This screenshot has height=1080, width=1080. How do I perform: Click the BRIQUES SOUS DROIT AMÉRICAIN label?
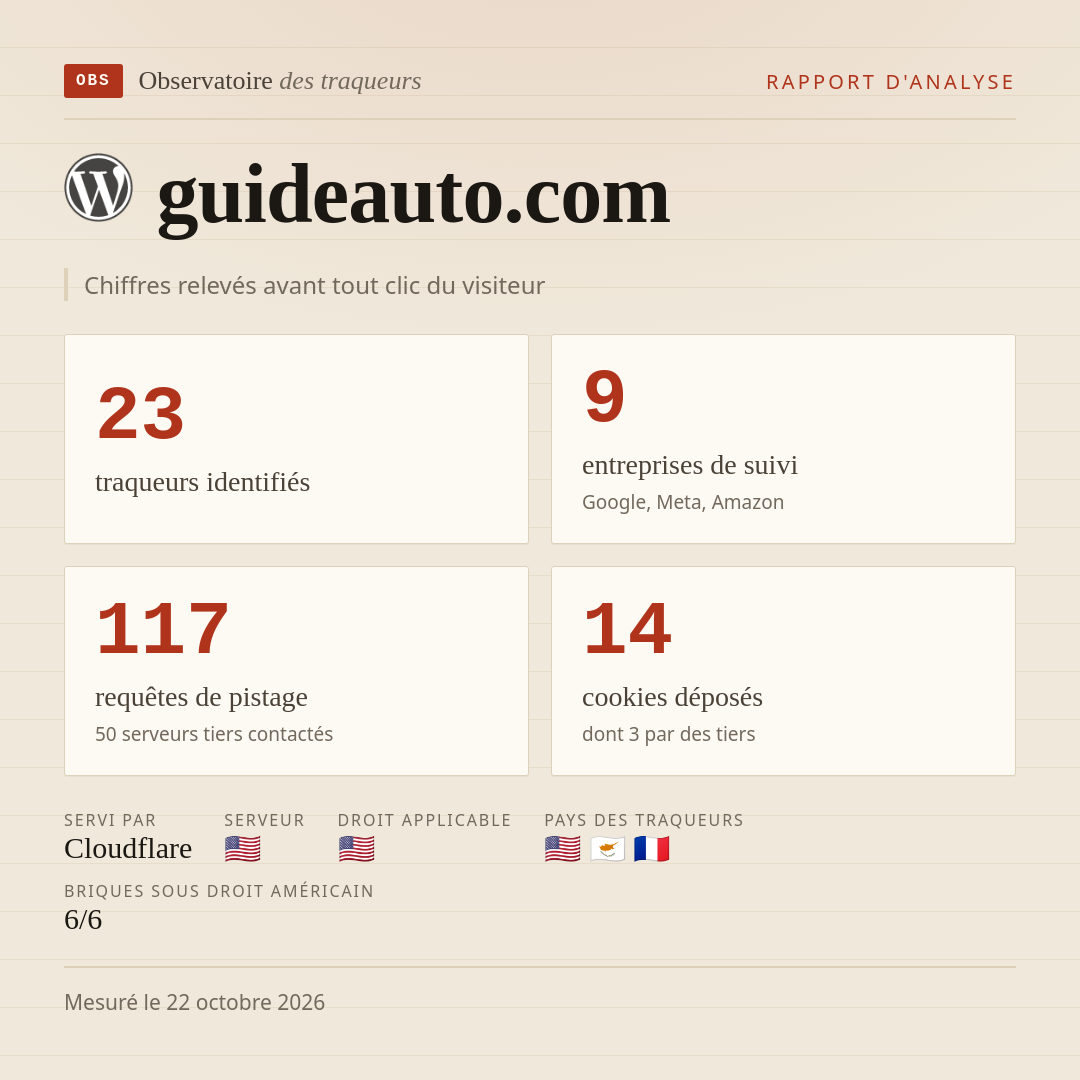point(219,891)
